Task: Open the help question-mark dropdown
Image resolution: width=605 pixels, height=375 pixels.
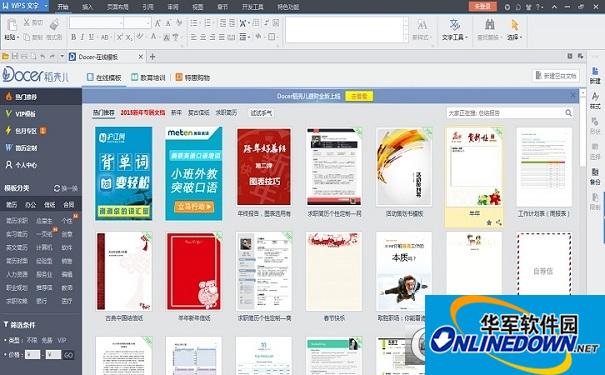Action: (539, 7)
